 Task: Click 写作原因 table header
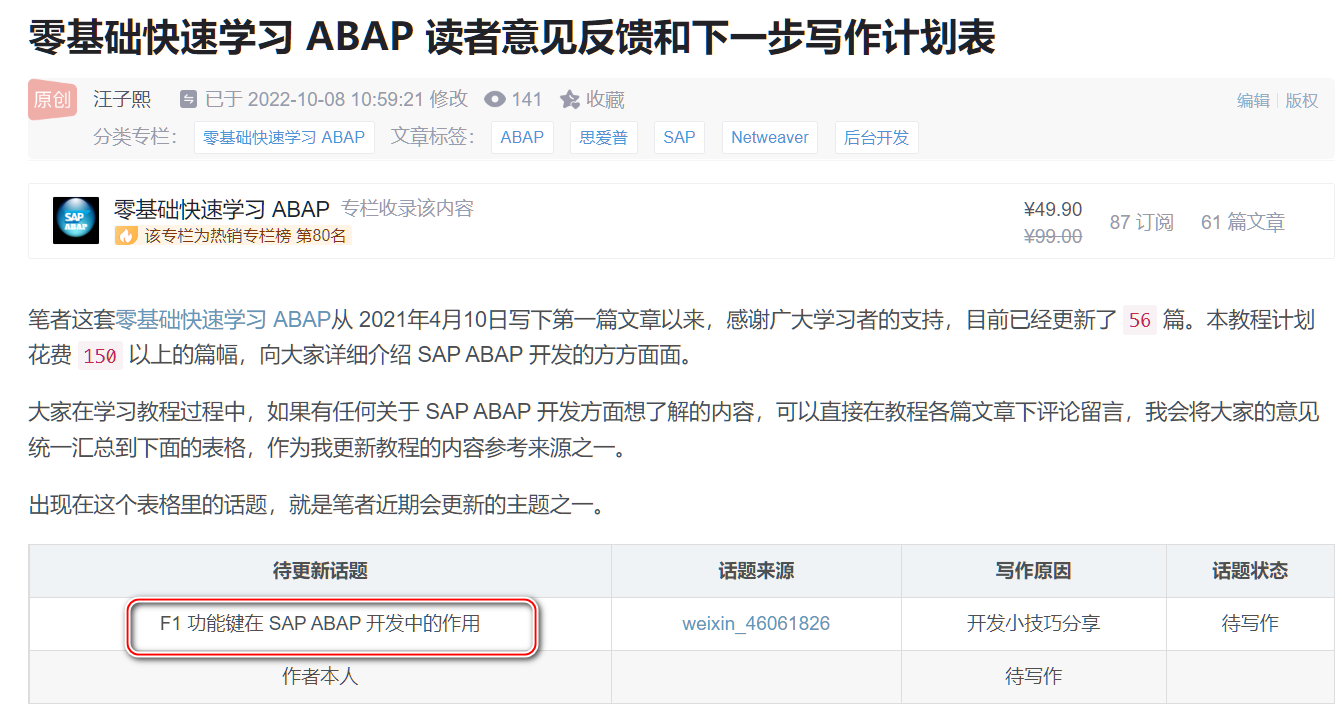tap(1033, 571)
